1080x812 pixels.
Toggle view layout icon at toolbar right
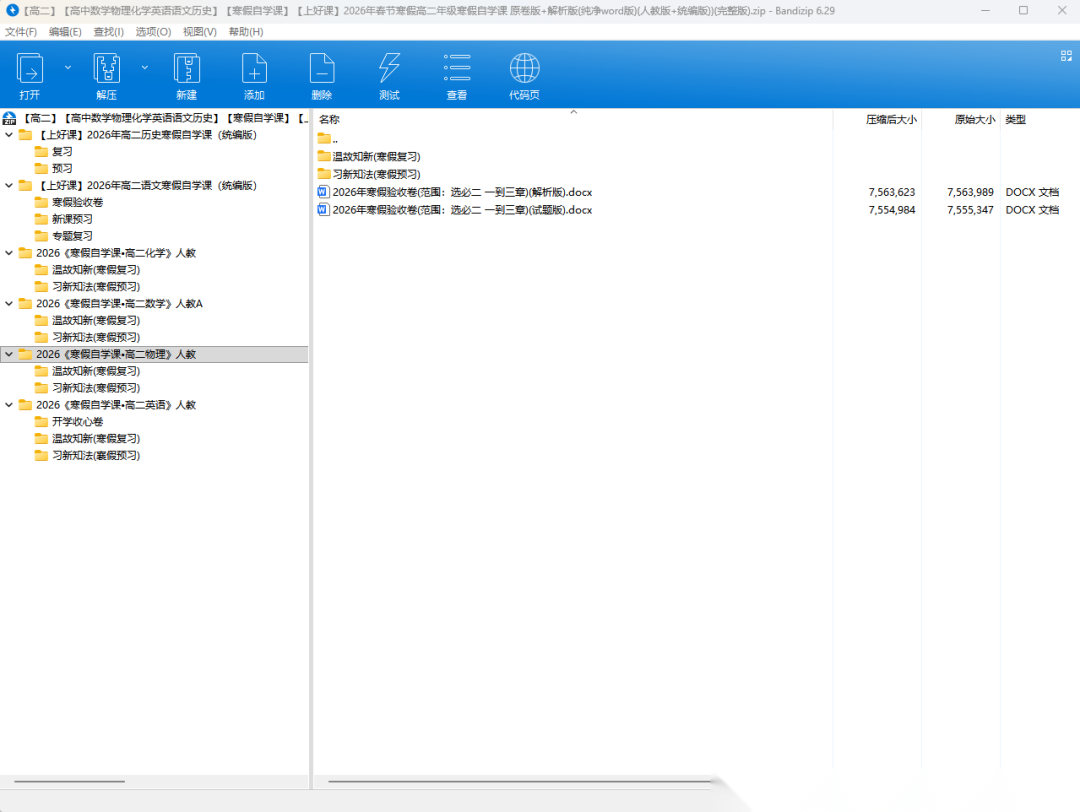coord(1066,57)
